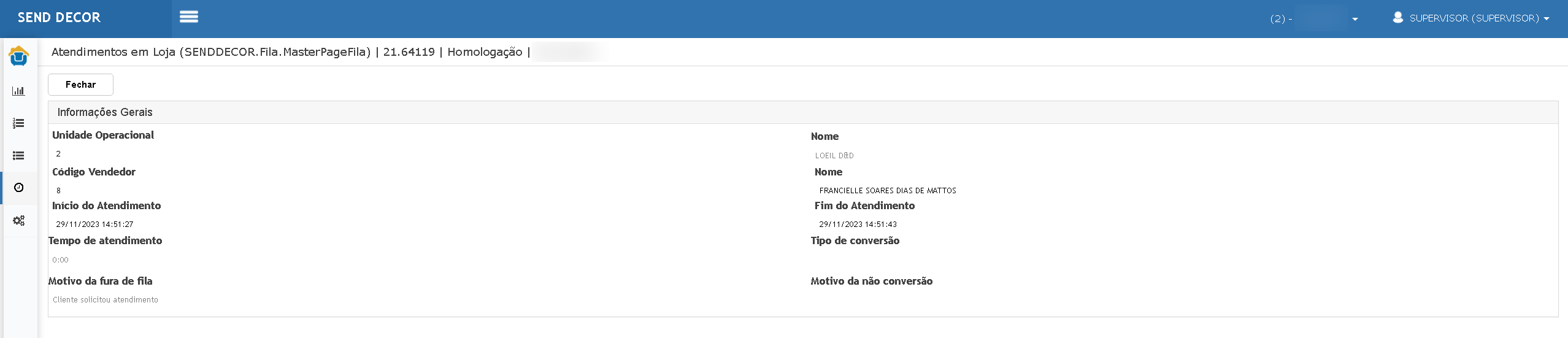The height and width of the screenshot is (338, 1568).
Task: Select the Fim do Atendimento label
Action: pyautogui.click(x=864, y=205)
